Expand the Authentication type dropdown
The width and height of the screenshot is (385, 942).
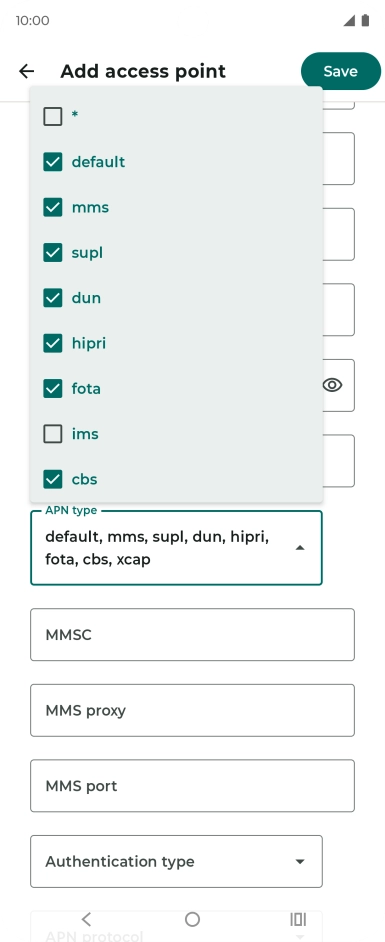pos(176,861)
